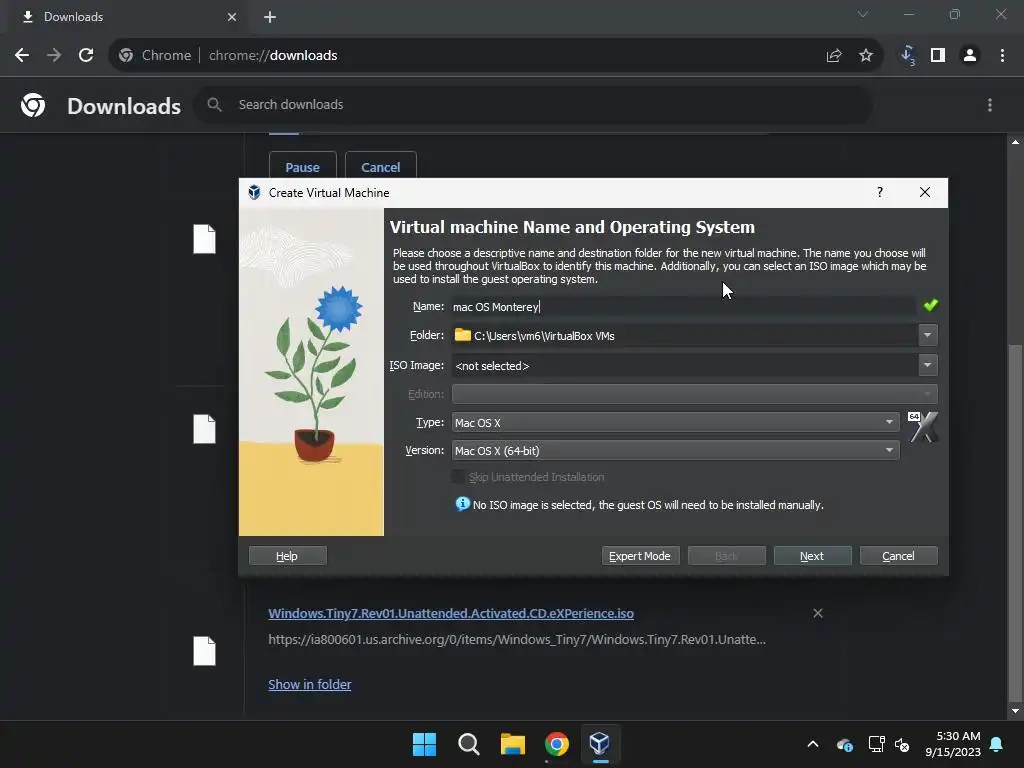1024x768 pixels.
Task: Open notifications bell in taskbar
Action: [997, 744]
